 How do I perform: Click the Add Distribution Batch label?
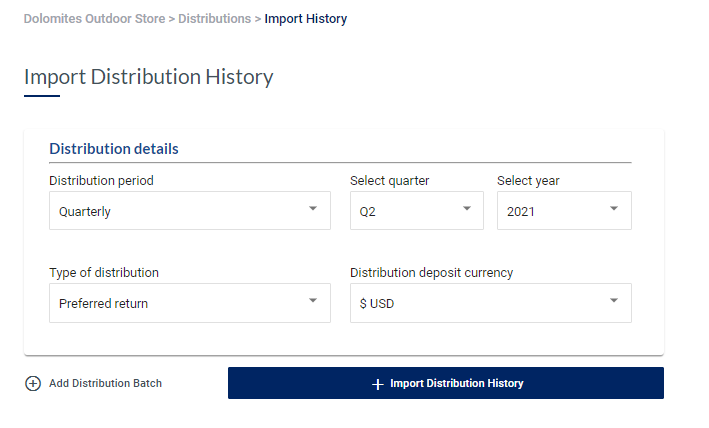(x=105, y=383)
